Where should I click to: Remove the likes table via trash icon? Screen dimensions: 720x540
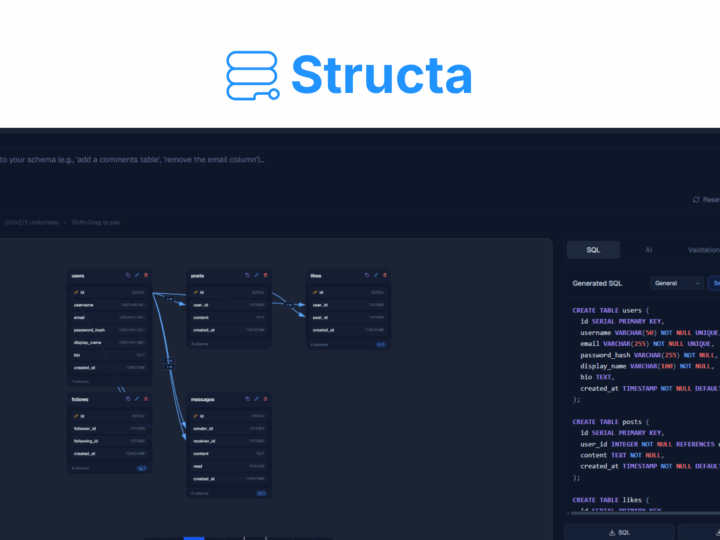(x=385, y=276)
